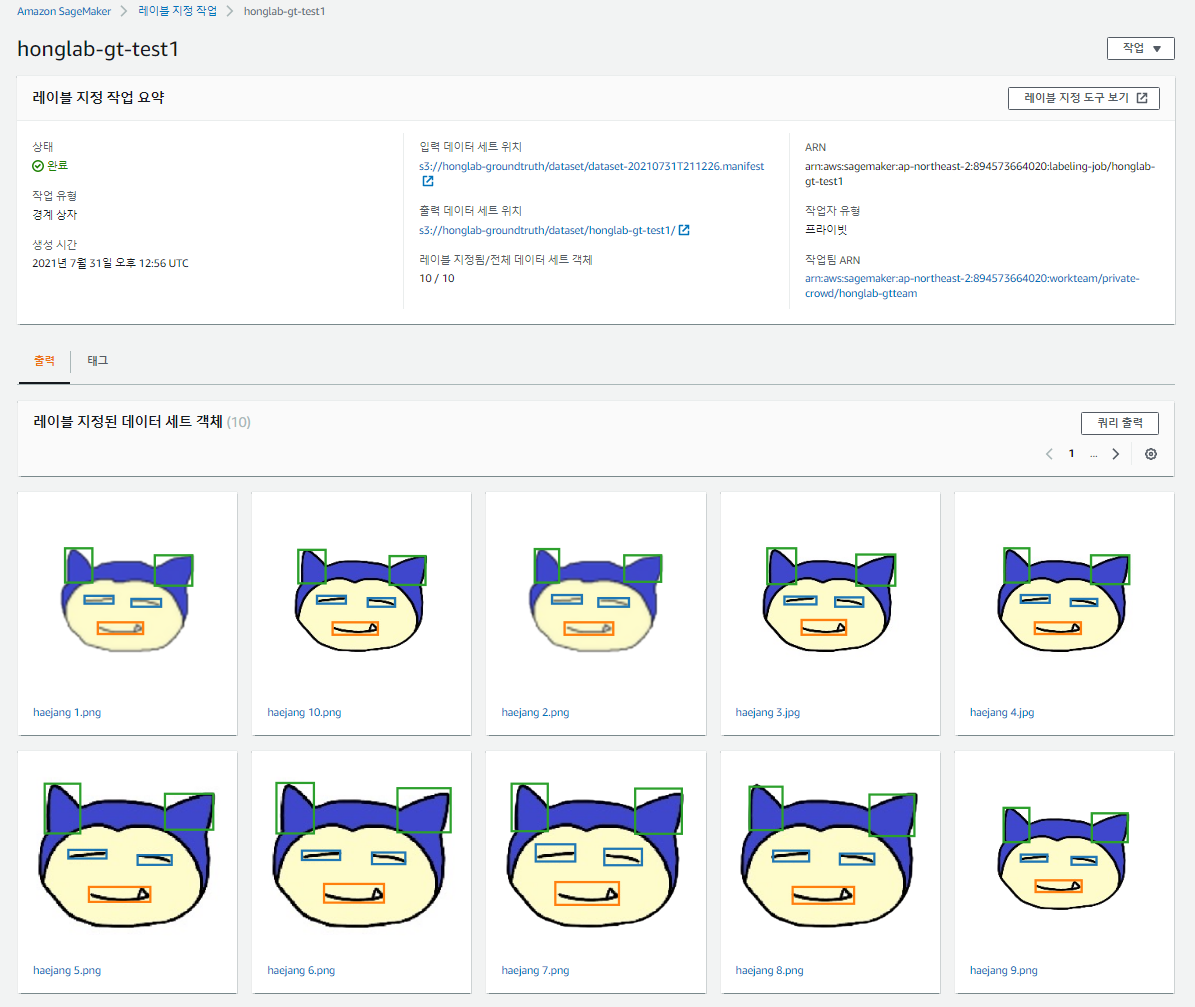Viewport: 1195px width, 1007px height.
Task: Select the honglab-gt-test1 breadcrumb text
Action: coord(284,11)
